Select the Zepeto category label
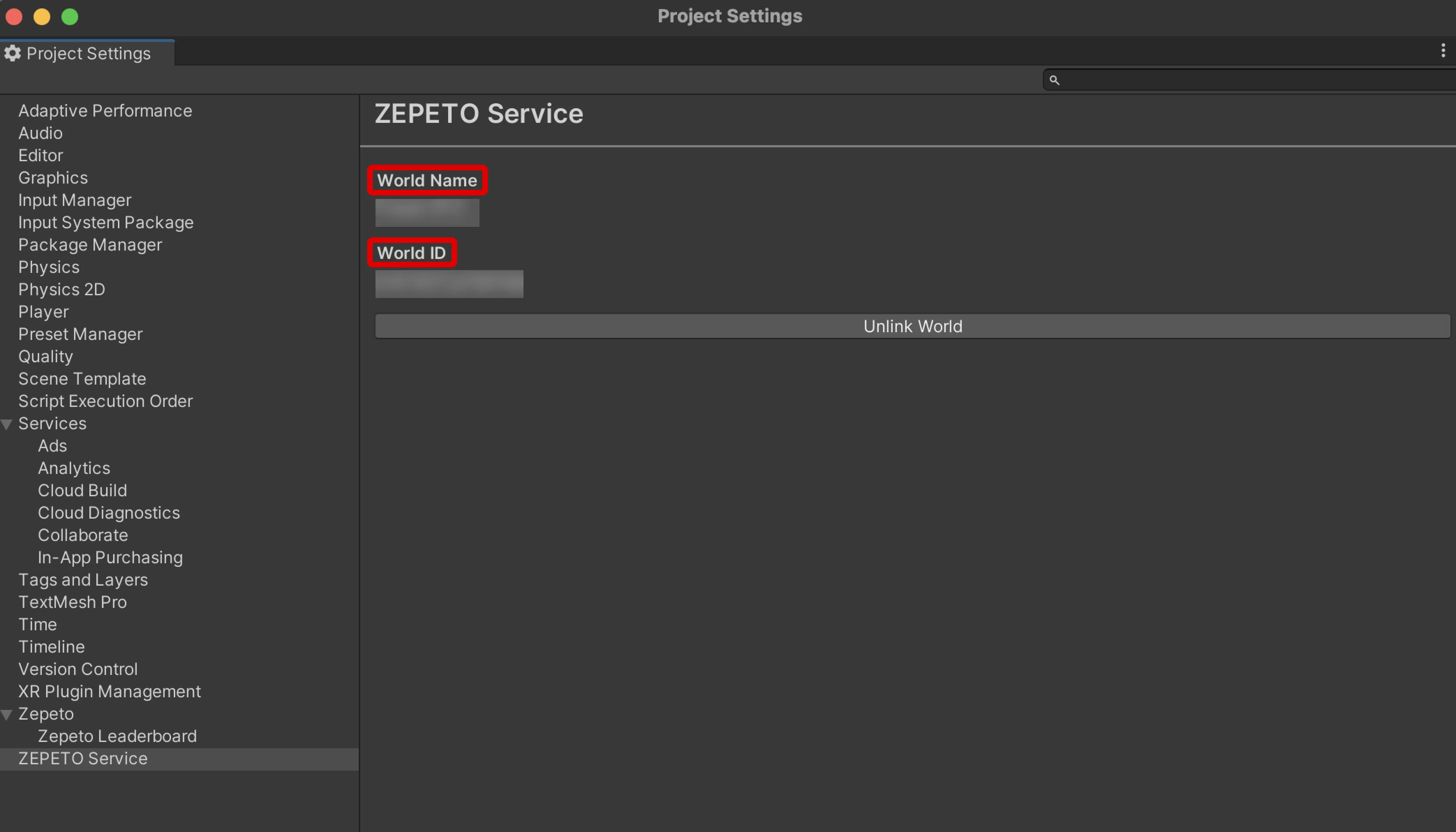The width and height of the screenshot is (1456, 832). pos(46,714)
